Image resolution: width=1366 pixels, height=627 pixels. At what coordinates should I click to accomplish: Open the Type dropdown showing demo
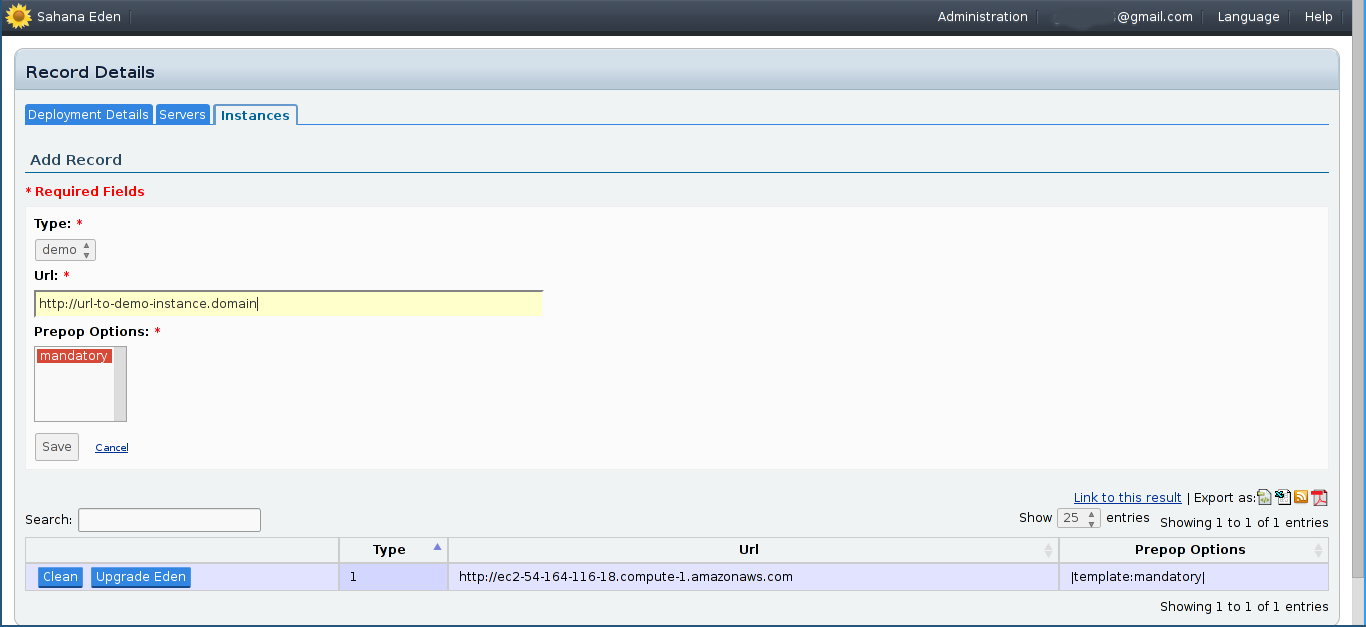[x=66, y=250]
